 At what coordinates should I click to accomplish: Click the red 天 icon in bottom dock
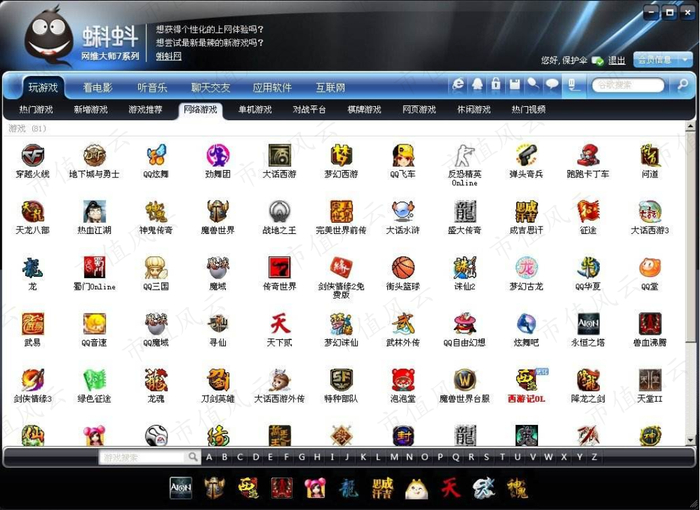tap(450, 488)
